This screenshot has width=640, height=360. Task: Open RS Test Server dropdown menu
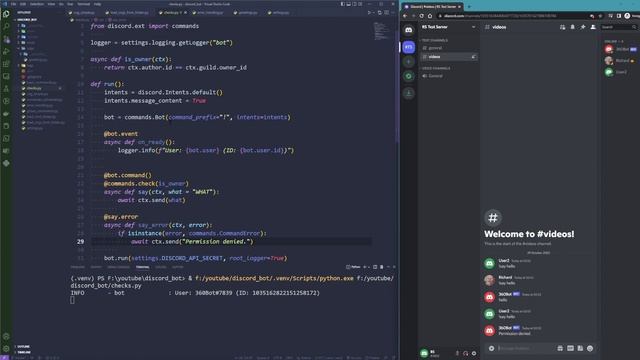473,27
